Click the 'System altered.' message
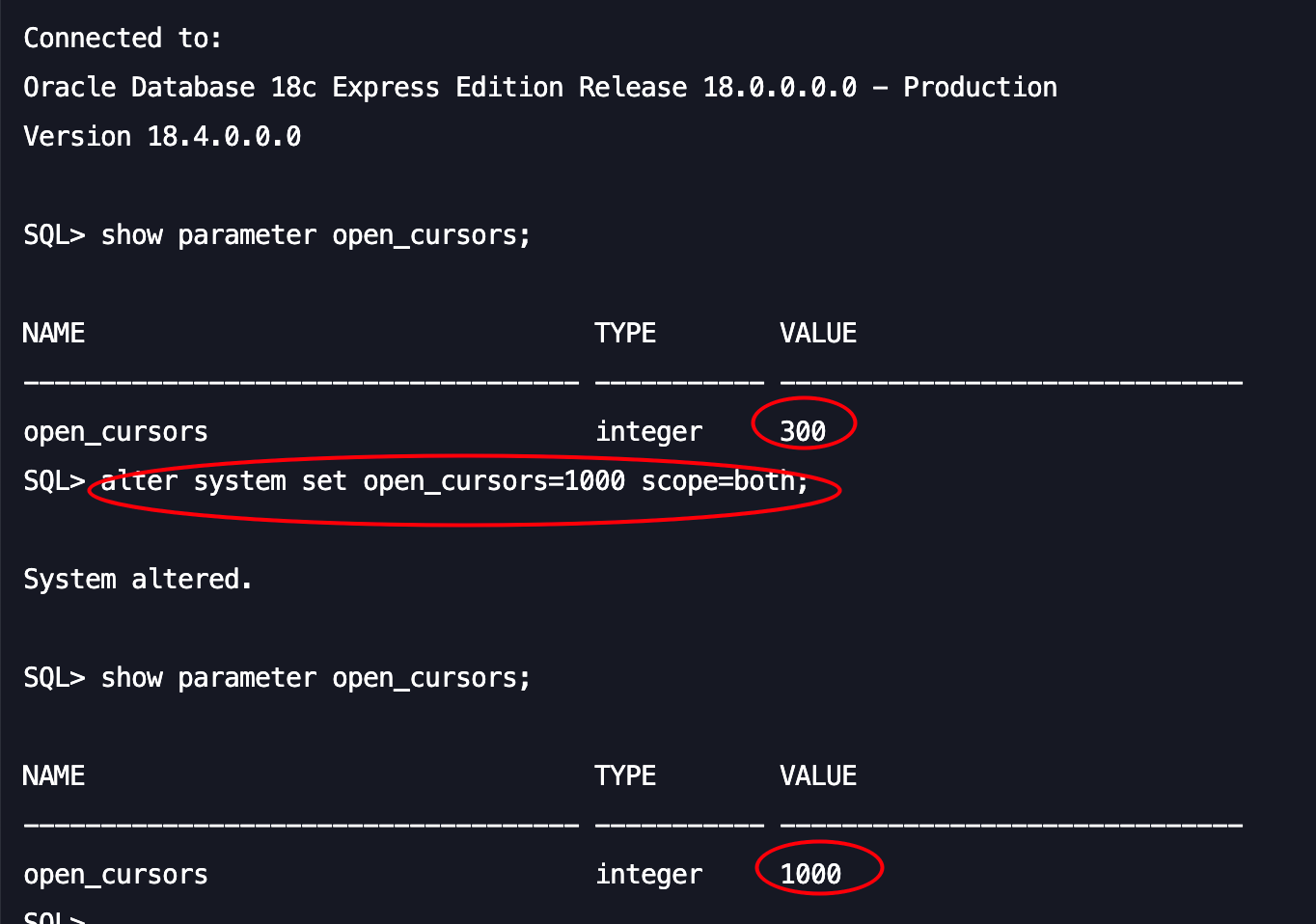This screenshot has height=924, width=1316. pyautogui.click(x=138, y=580)
